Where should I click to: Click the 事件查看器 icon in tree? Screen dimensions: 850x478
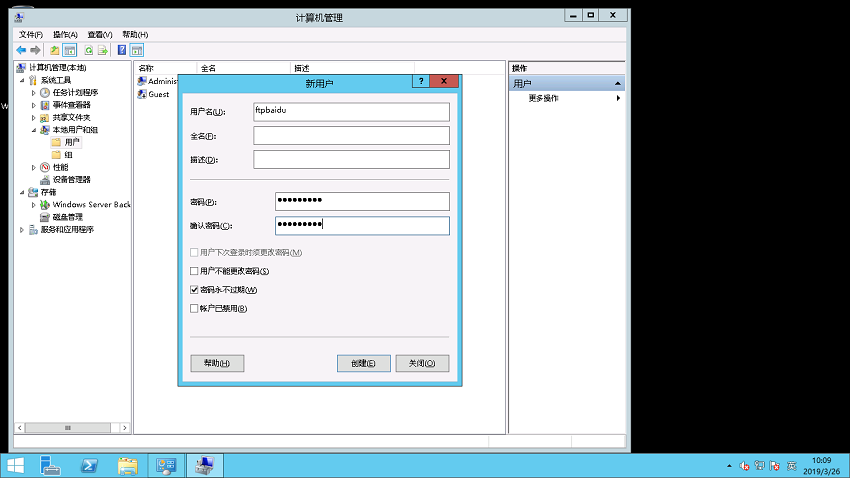coord(45,105)
